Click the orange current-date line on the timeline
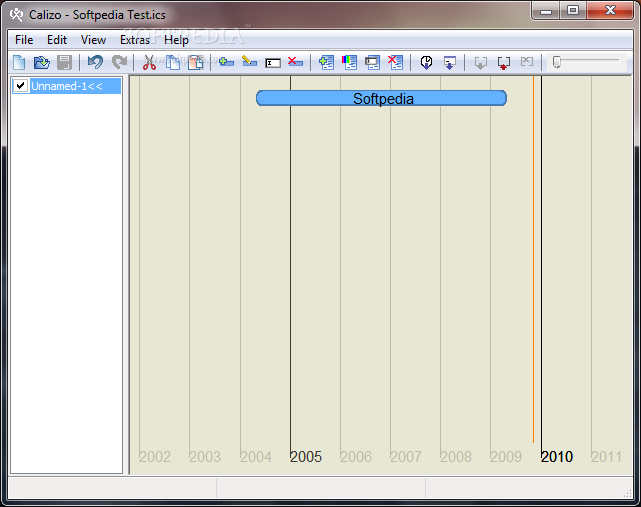The height and width of the screenshot is (507, 641). tap(533, 259)
